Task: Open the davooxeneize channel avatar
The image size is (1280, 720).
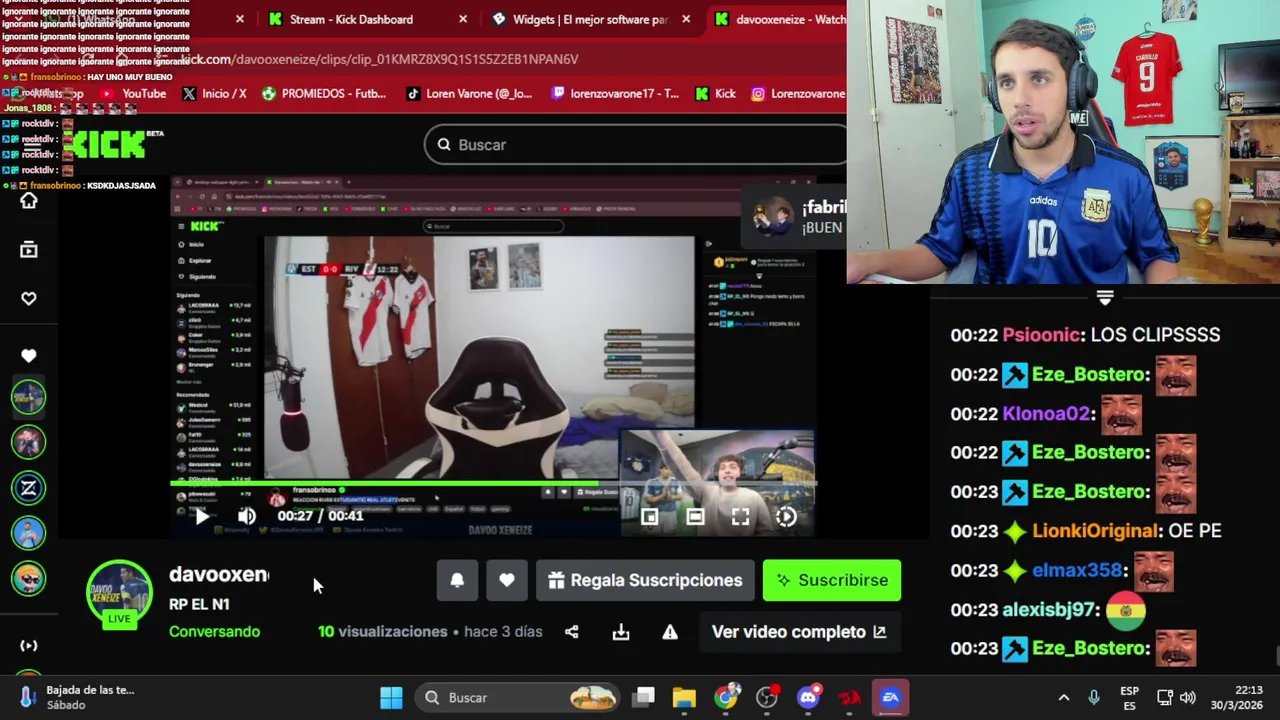Action: [119, 593]
